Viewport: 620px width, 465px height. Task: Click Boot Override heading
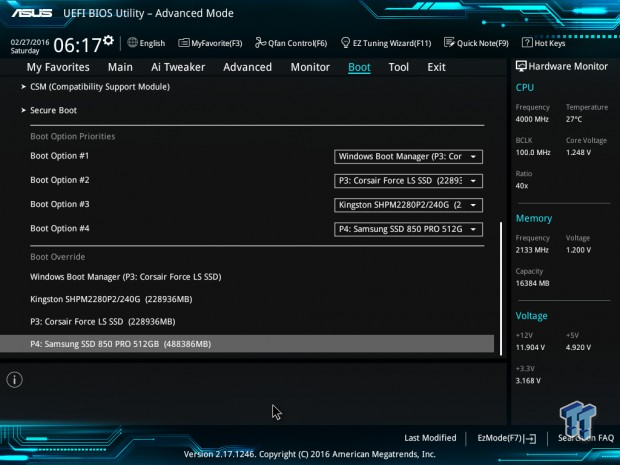[x=58, y=257]
